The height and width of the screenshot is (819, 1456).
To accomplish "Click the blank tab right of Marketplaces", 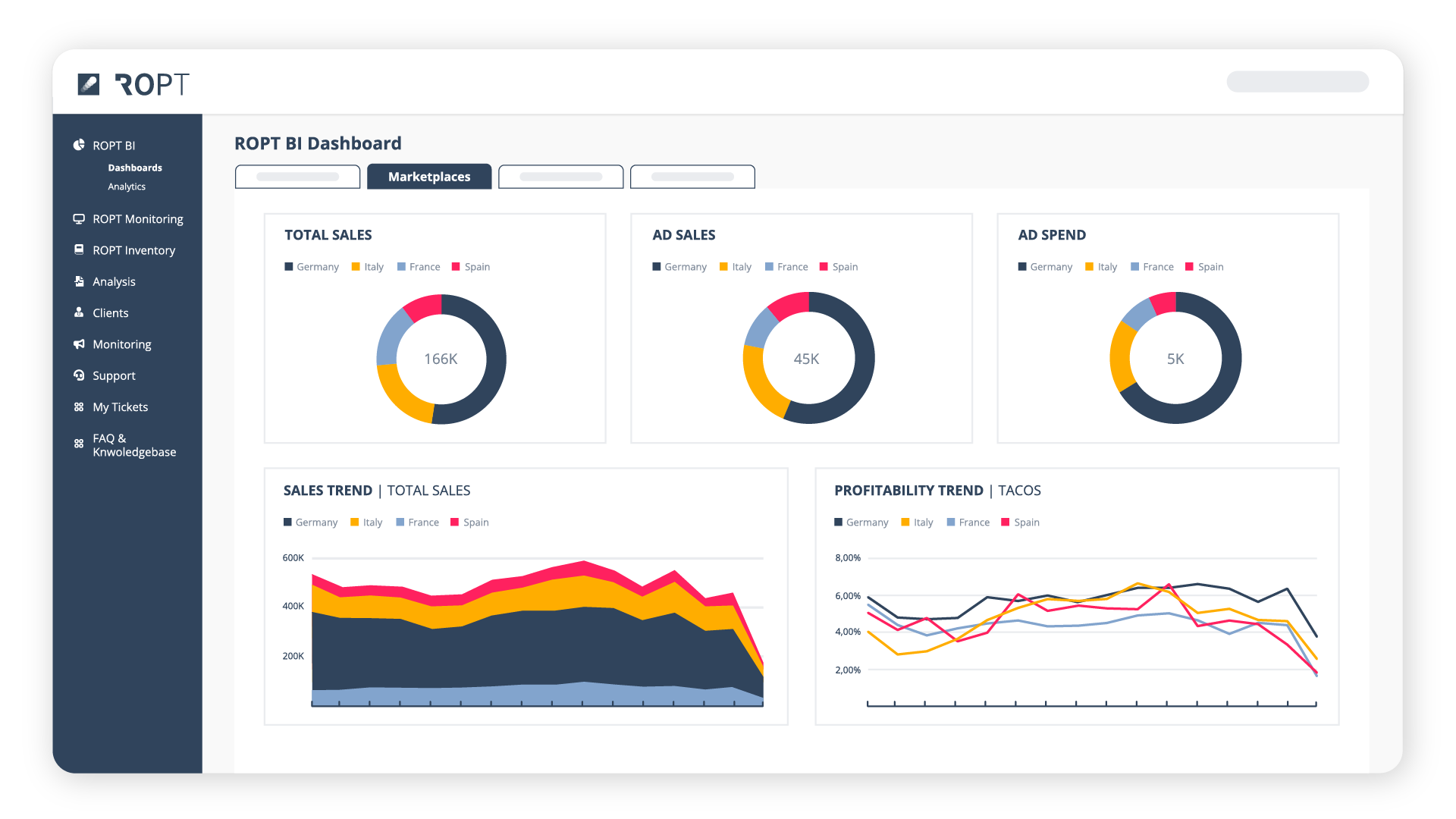I will (x=560, y=177).
